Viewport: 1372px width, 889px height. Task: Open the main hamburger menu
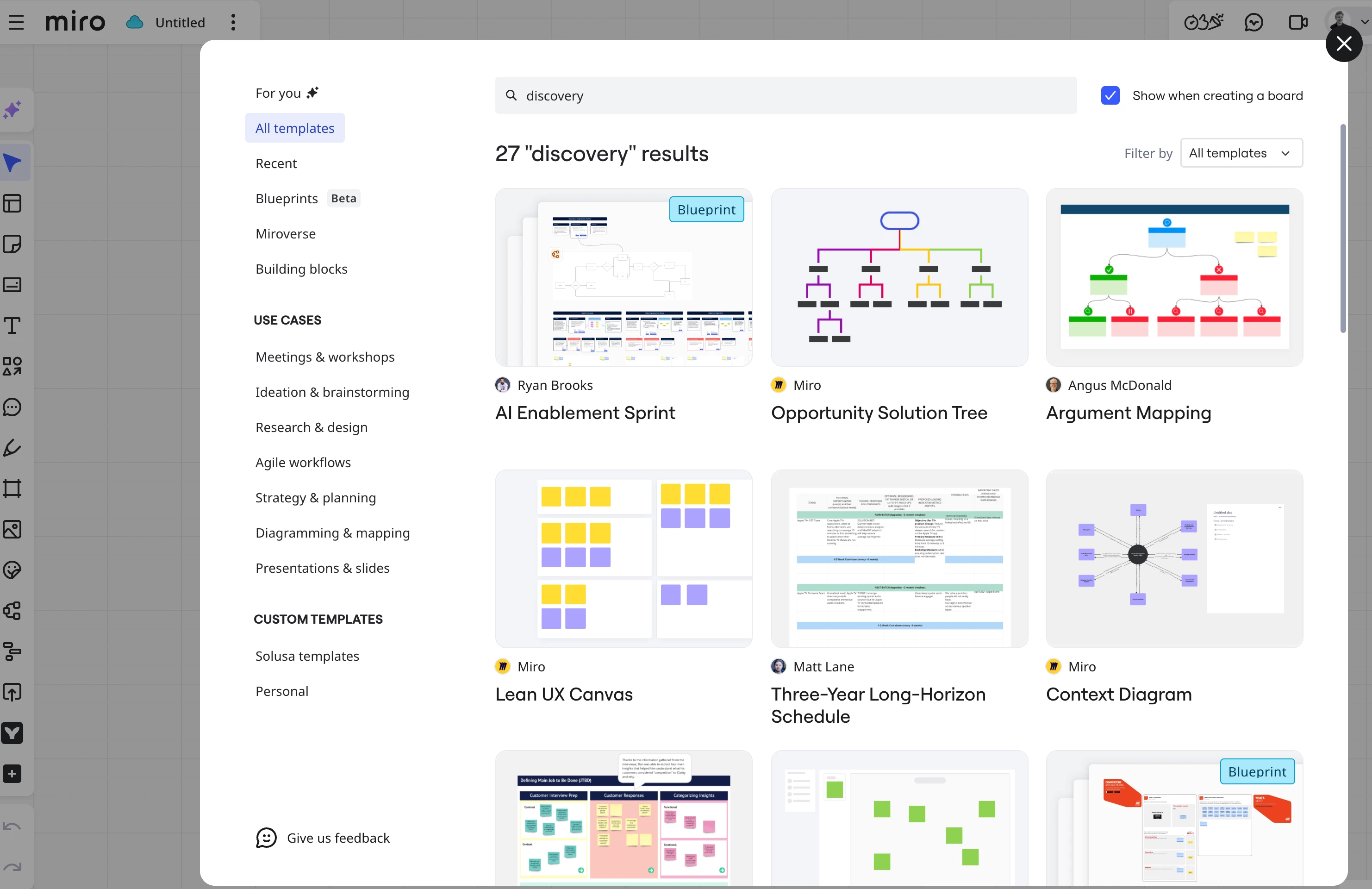point(16,23)
